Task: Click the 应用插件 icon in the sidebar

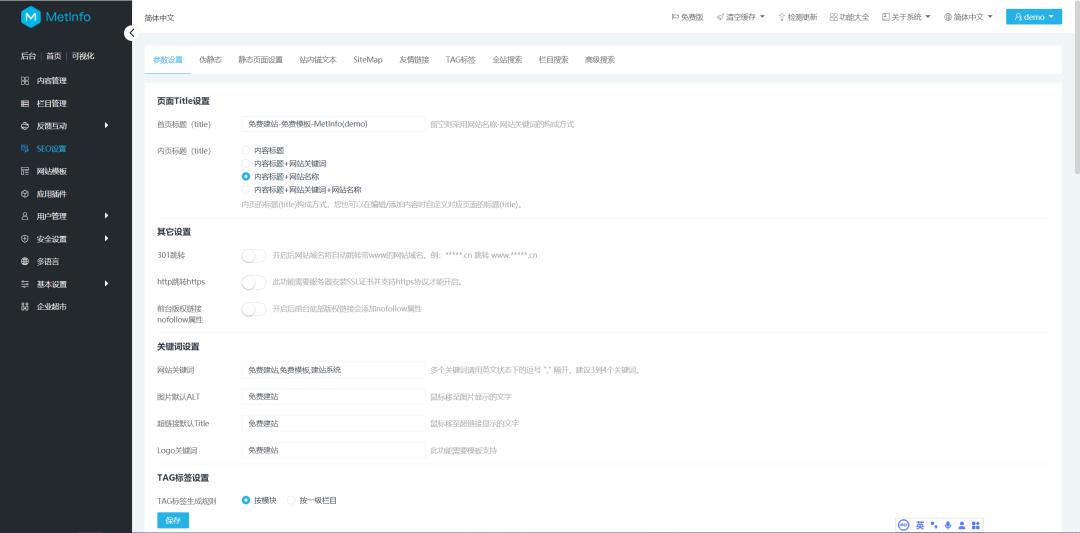Action: click(x=25, y=194)
